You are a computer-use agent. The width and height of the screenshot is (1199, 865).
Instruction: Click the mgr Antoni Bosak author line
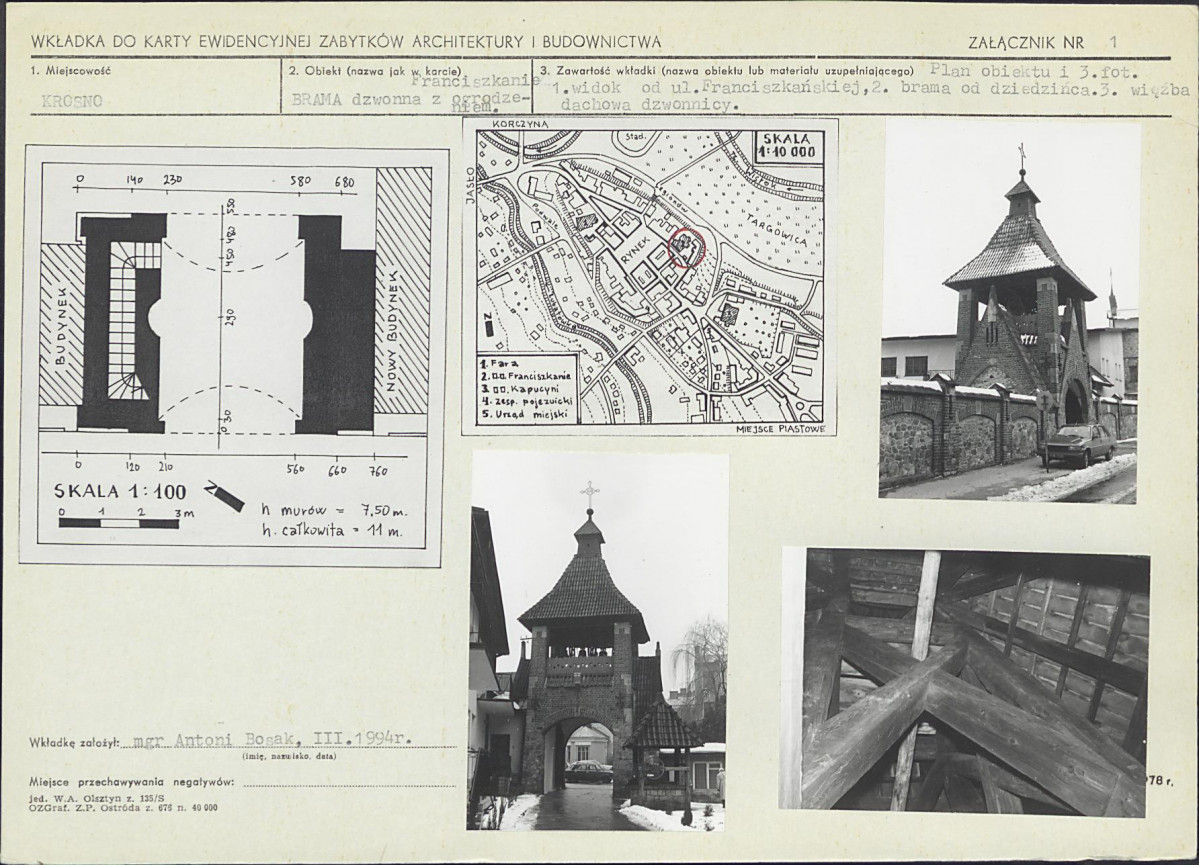[x=272, y=740]
